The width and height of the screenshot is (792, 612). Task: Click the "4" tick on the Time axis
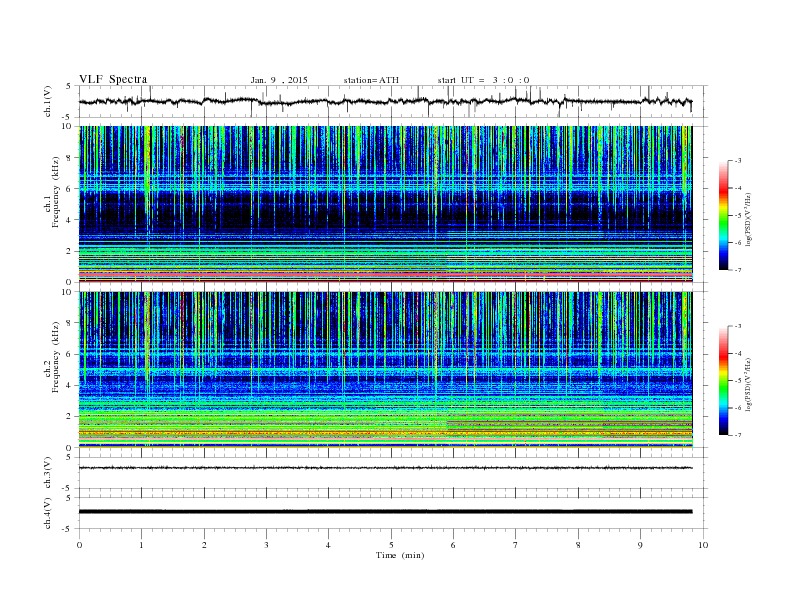(x=329, y=545)
